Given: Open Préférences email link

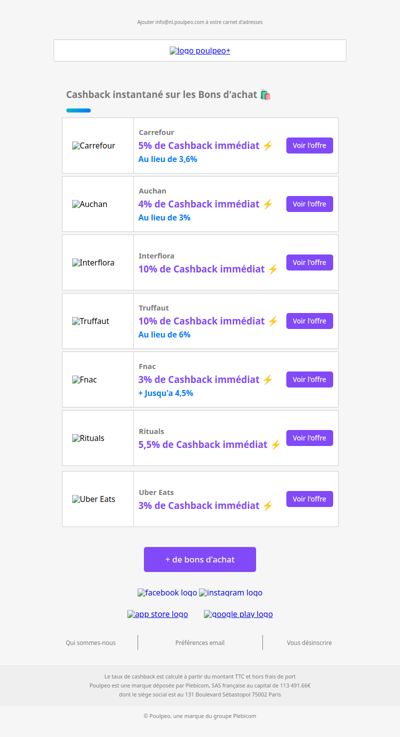Looking at the screenshot, I should pos(200,643).
